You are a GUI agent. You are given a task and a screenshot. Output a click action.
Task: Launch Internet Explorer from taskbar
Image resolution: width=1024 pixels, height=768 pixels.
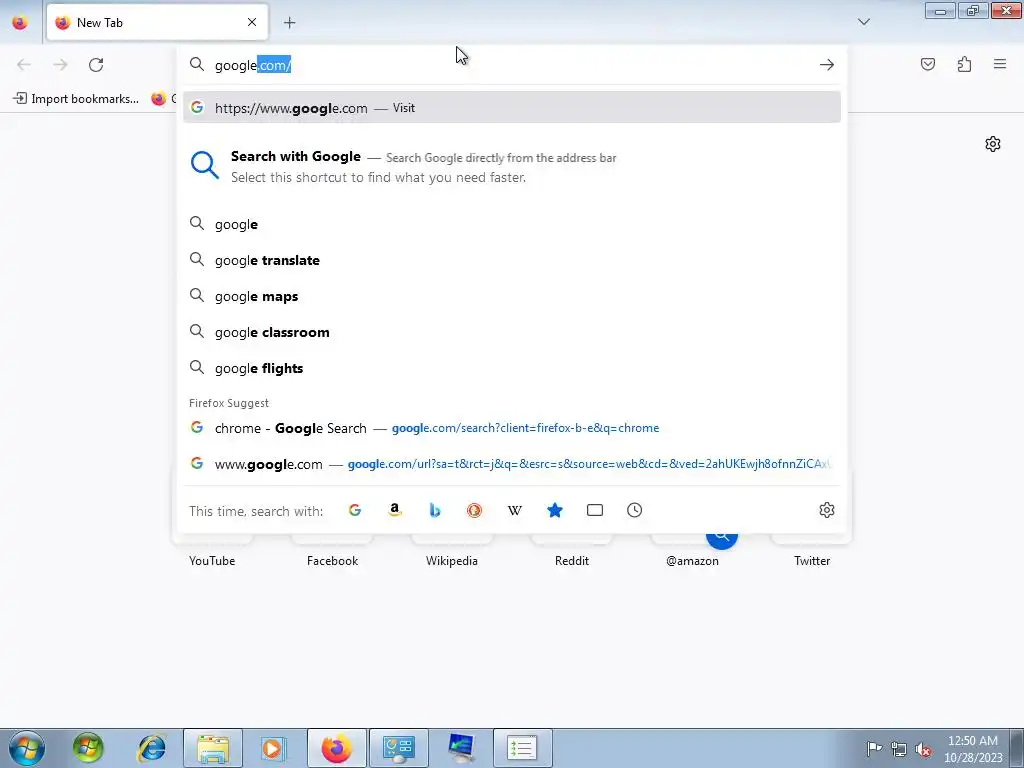coord(152,748)
